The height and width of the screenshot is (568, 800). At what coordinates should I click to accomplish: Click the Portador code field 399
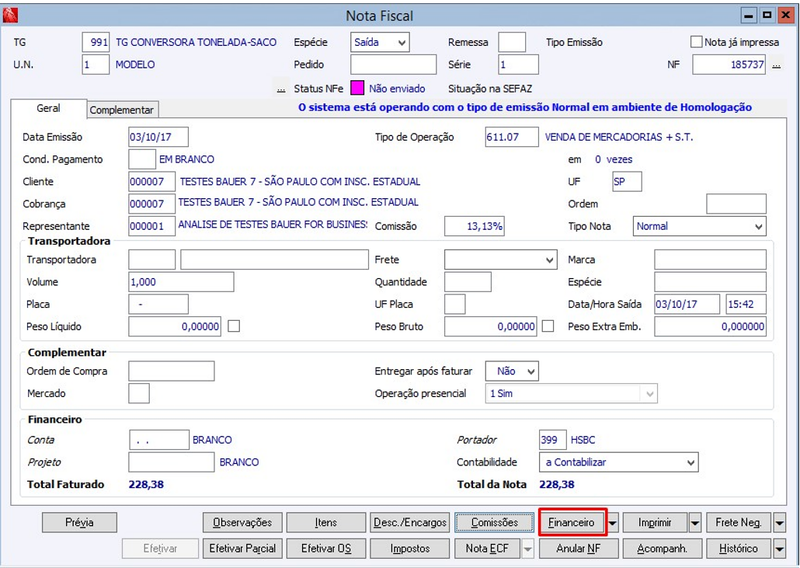coord(553,440)
